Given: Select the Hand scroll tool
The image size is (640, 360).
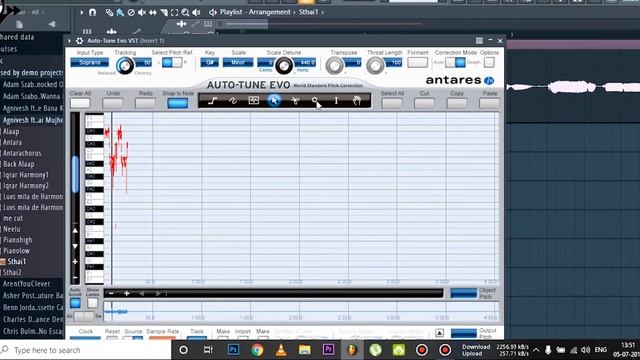Looking at the screenshot, I should 357,100.
